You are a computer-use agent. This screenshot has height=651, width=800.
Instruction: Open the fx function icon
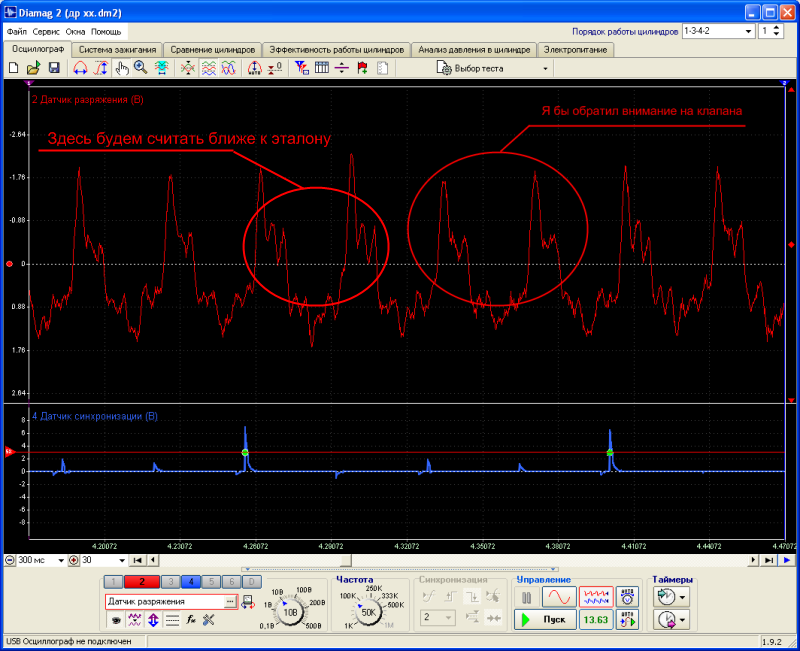[191, 620]
